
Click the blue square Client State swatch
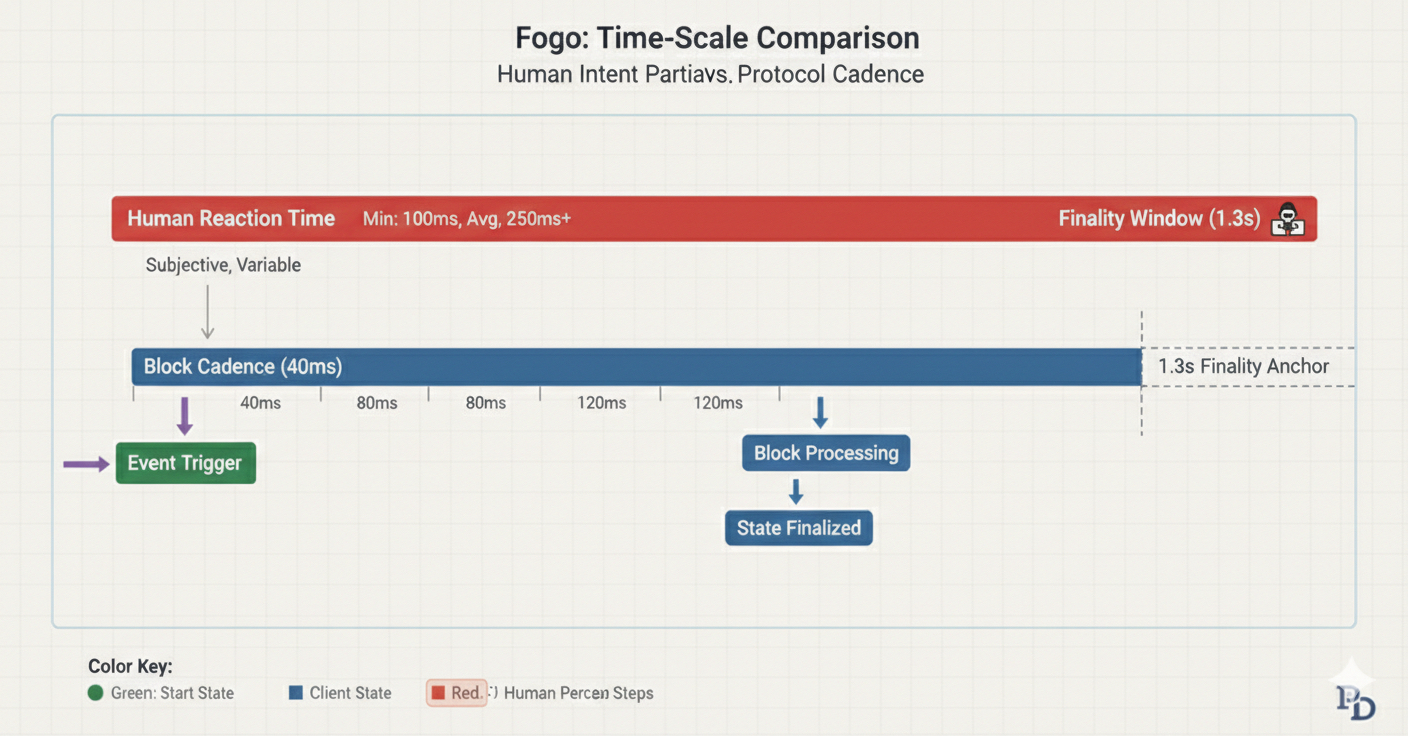(x=296, y=693)
